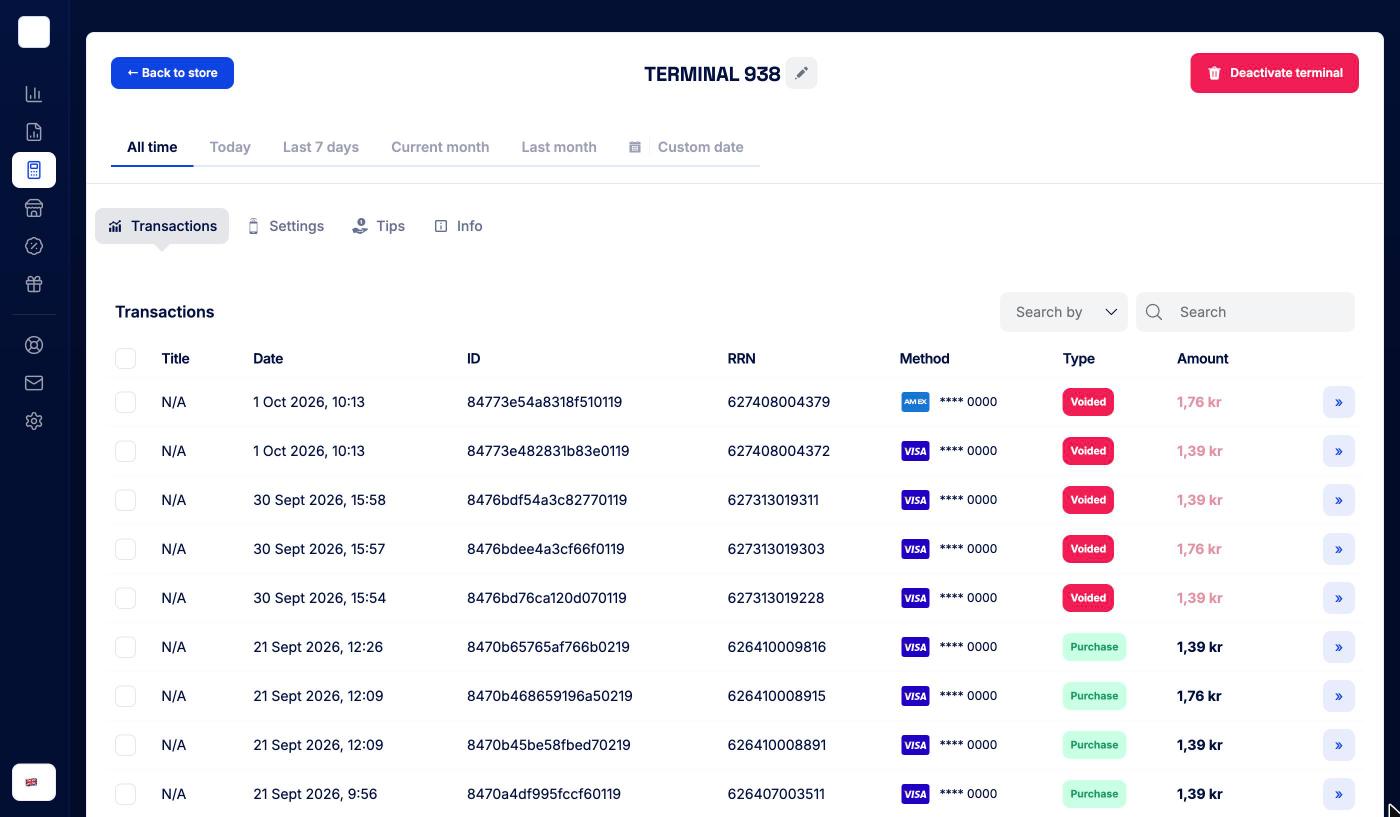Image resolution: width=1400 pixels, height=817 pixels.
Task: Expand the Search by dropdown
Action: 1064,312
